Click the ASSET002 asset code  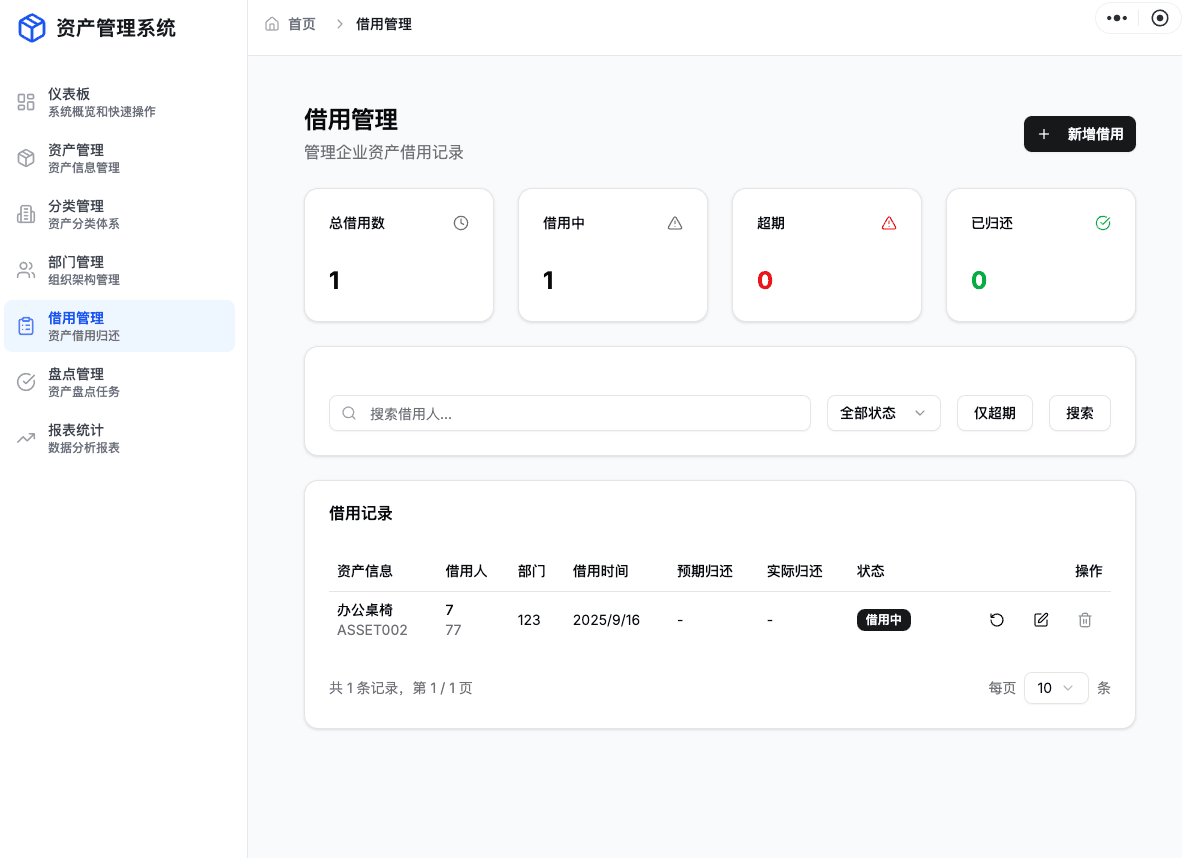point(372,630)
